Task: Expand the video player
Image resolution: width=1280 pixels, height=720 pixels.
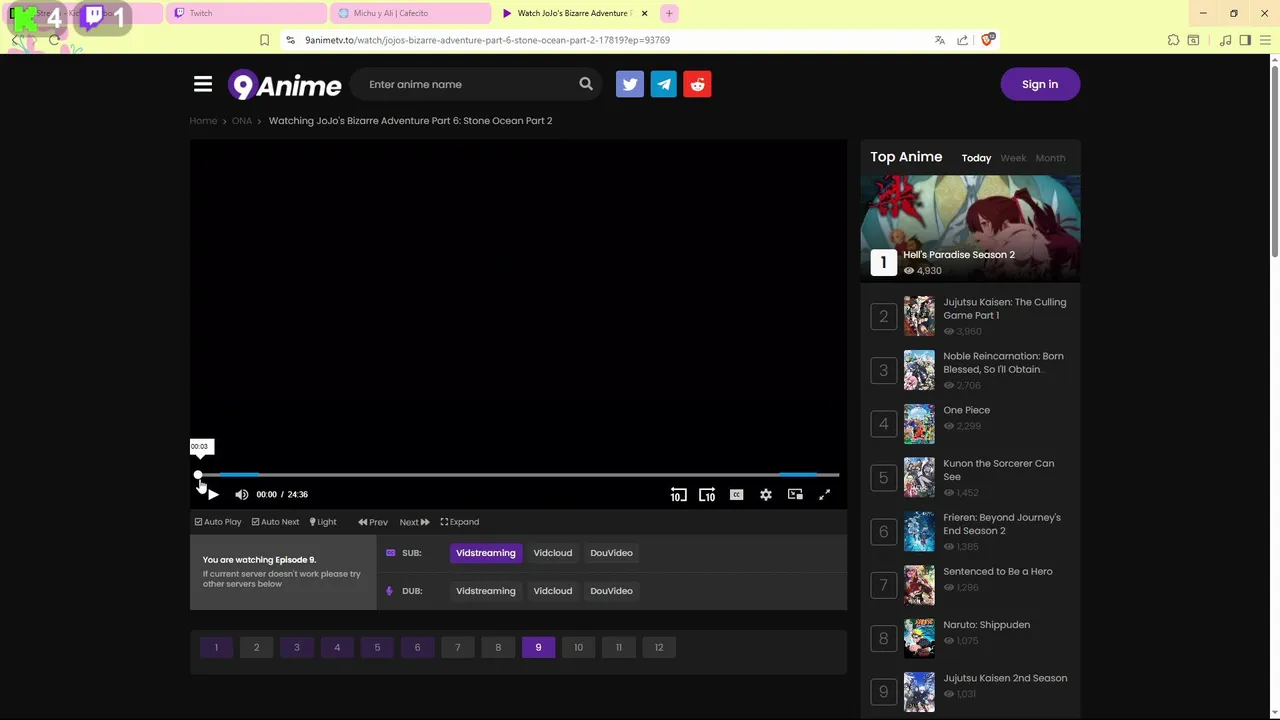Action: [460, 522]
